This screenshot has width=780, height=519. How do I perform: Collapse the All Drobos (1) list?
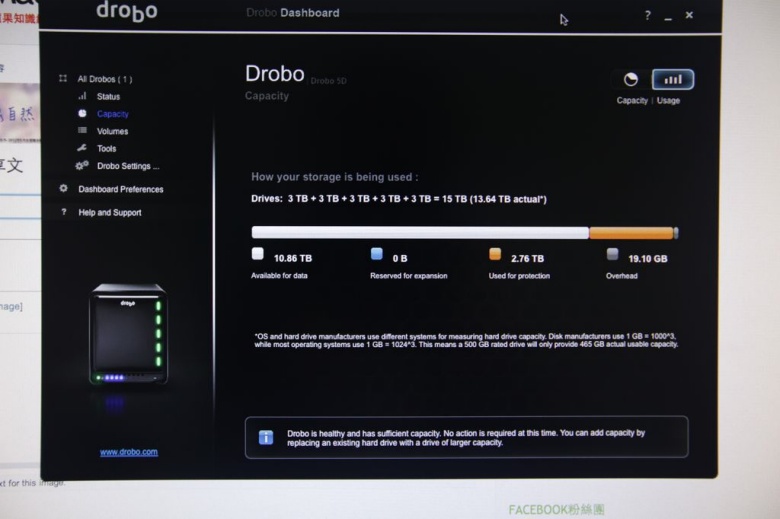(63, 79)
